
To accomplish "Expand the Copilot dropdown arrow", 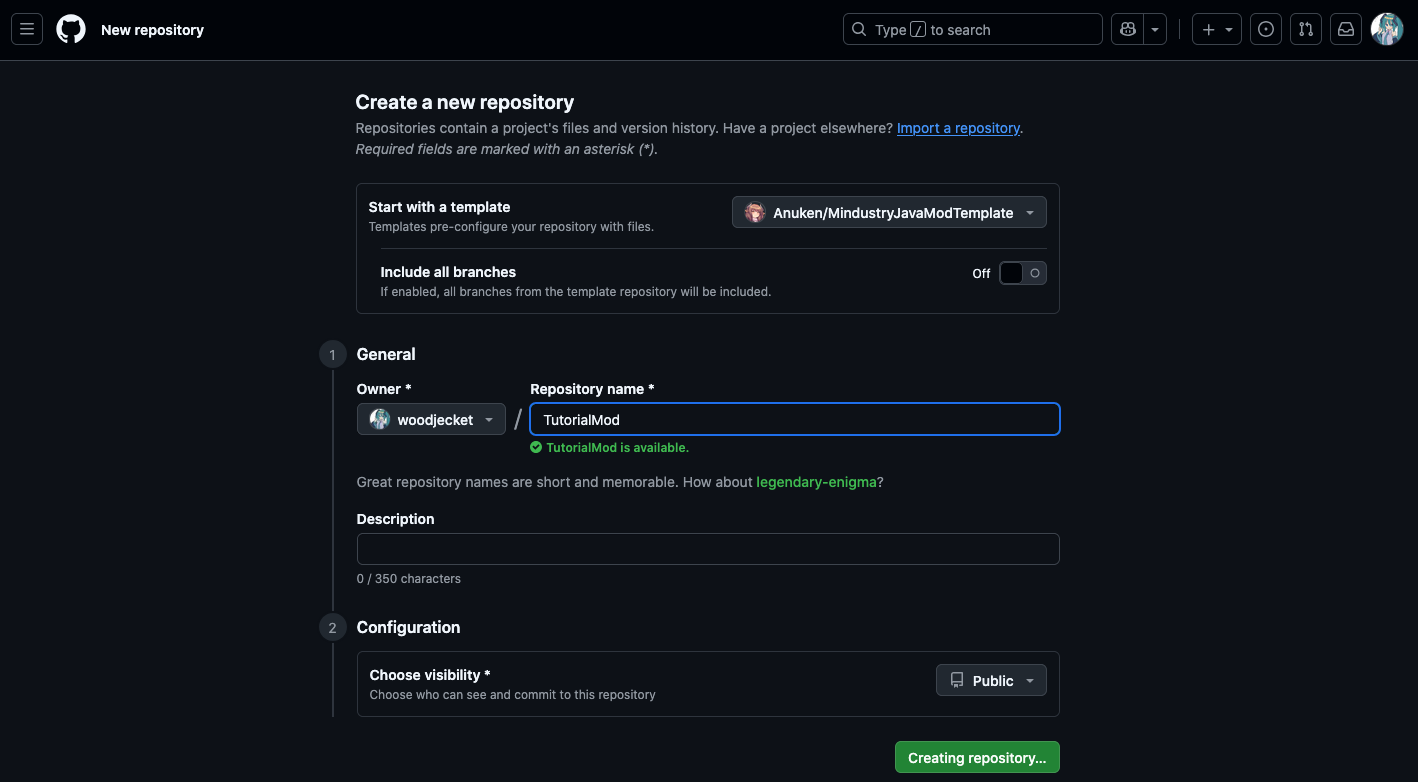I will [1154, 29].
